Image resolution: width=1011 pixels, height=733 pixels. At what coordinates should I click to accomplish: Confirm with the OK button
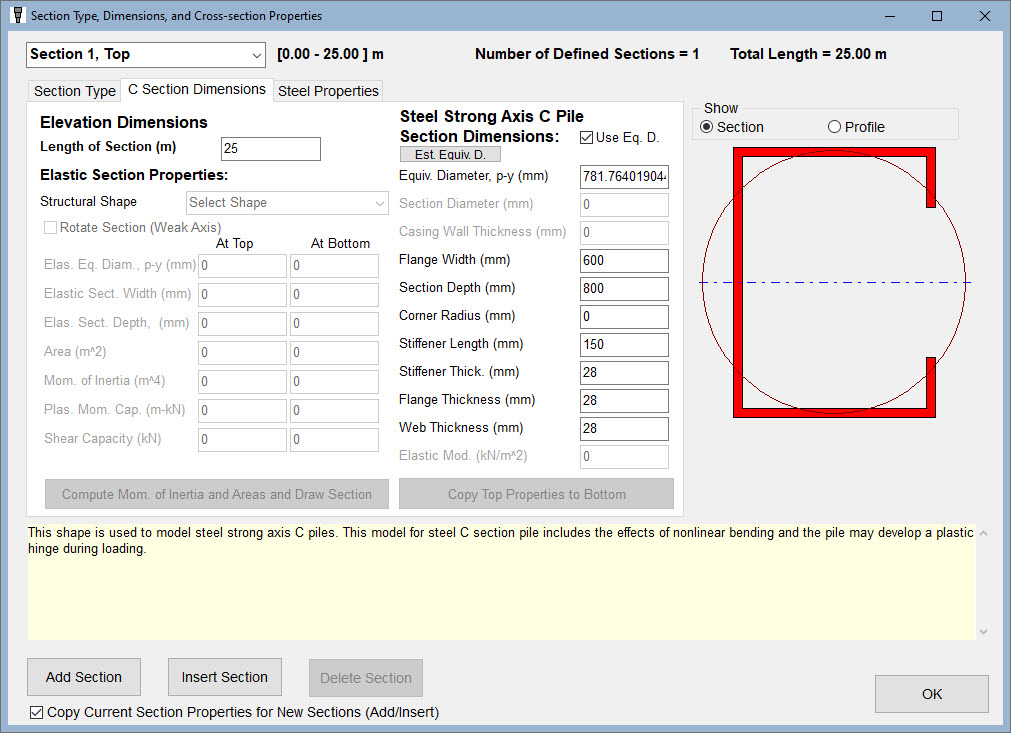(932, 694)
